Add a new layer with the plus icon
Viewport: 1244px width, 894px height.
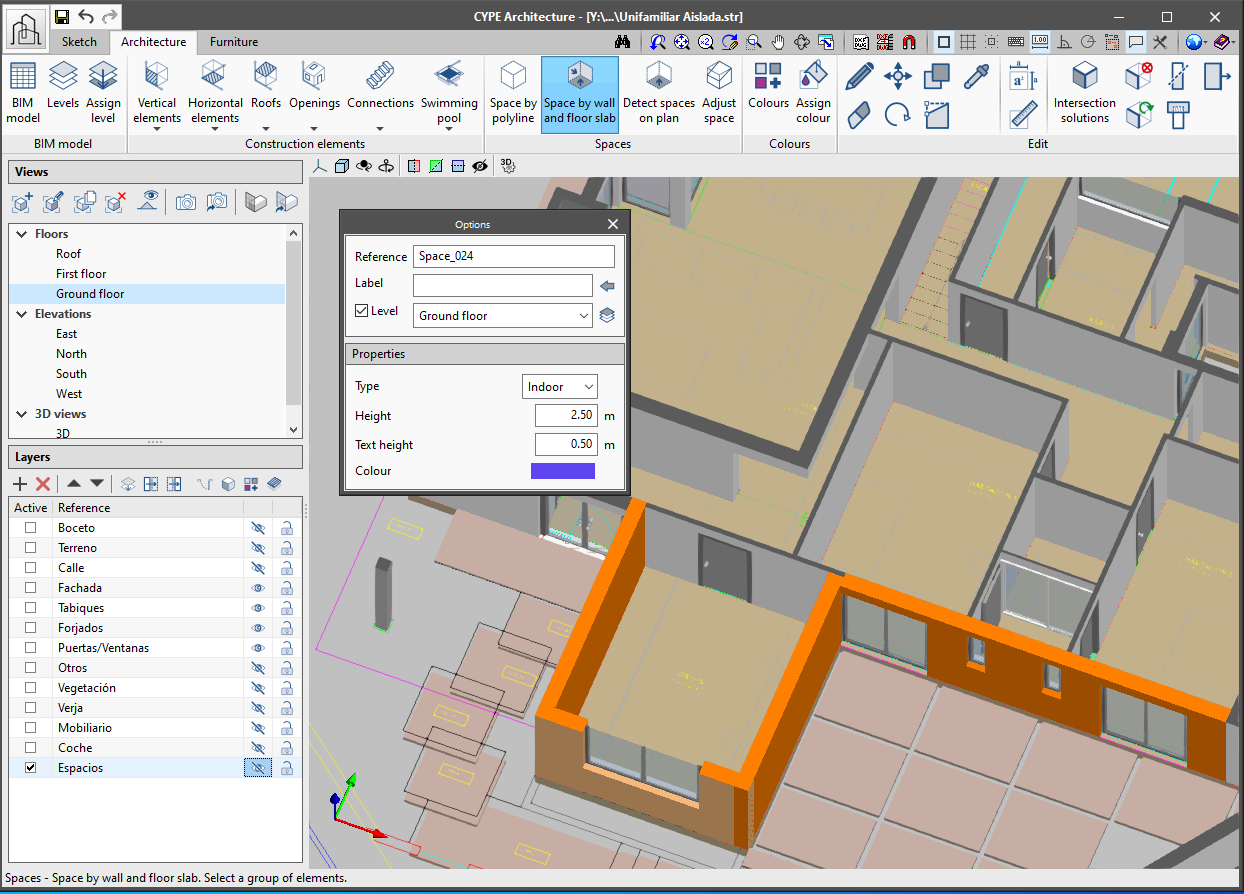coord(19,484)
